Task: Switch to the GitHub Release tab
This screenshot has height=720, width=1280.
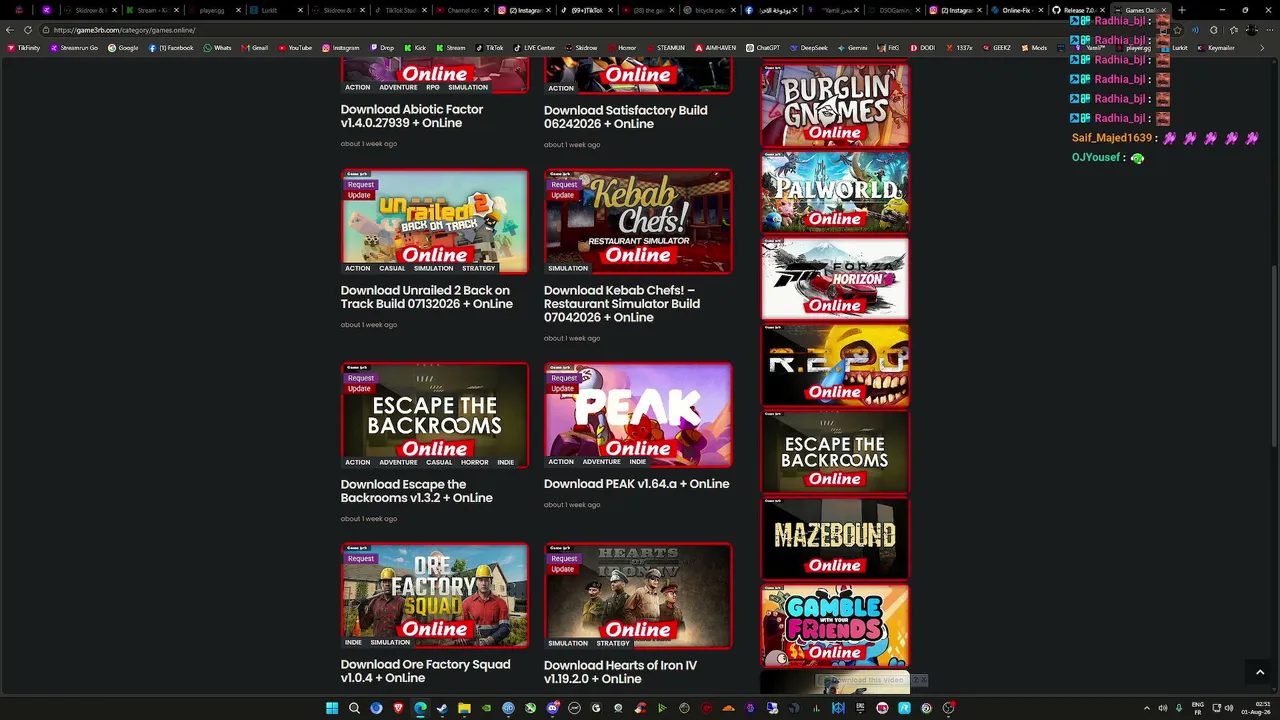Action: [1077, 10]
